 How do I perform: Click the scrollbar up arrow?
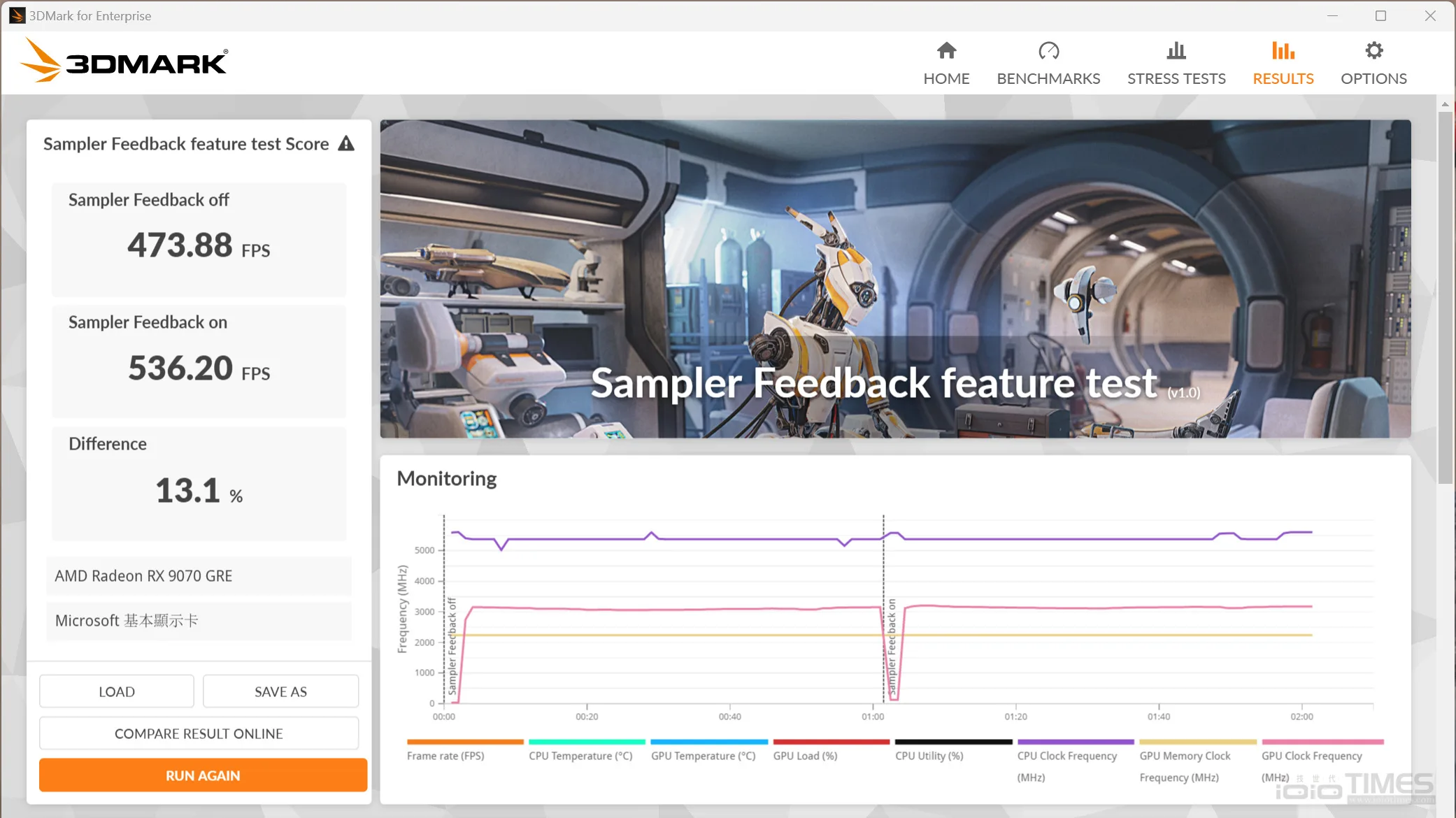[x=1445, y=104]
